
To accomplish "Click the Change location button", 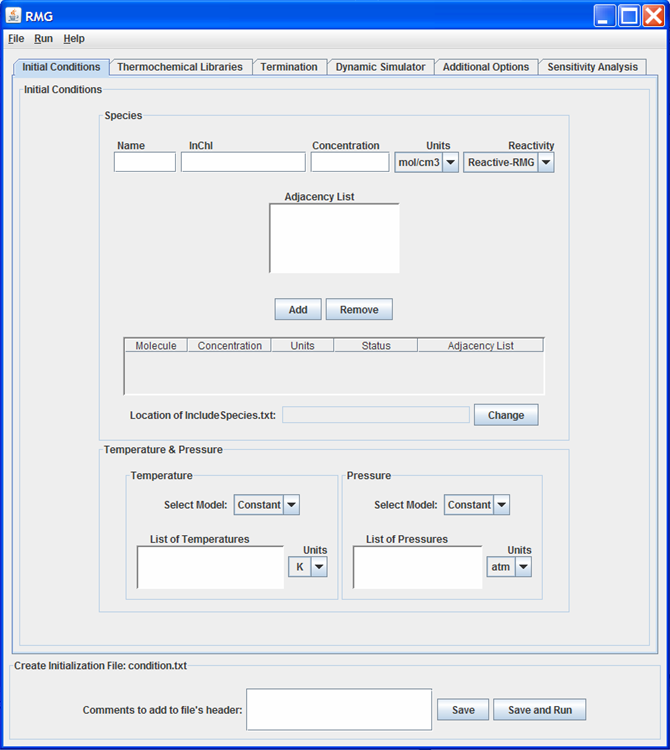I will point(506,415).
